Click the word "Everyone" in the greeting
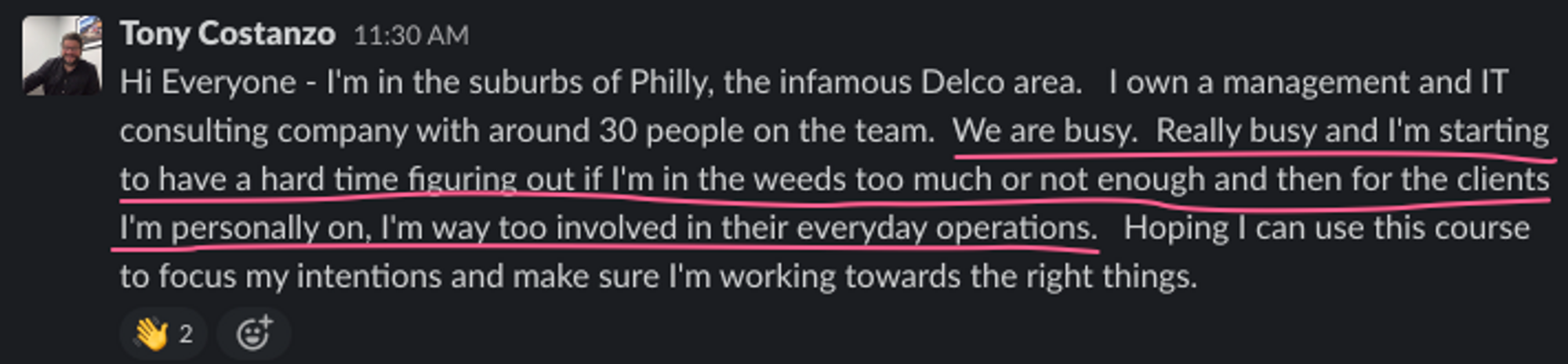Viewport: 1568px width, 364px height. (x=229, y=82)
